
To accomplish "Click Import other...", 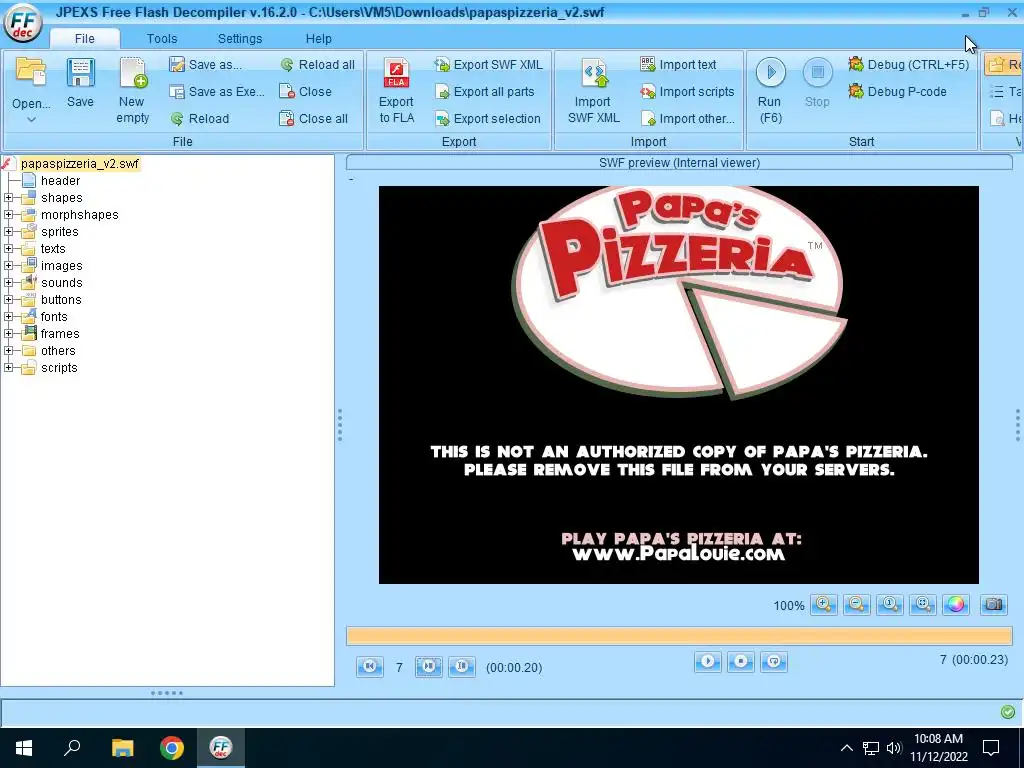I will pyautogui.click(x=687, y=118).
